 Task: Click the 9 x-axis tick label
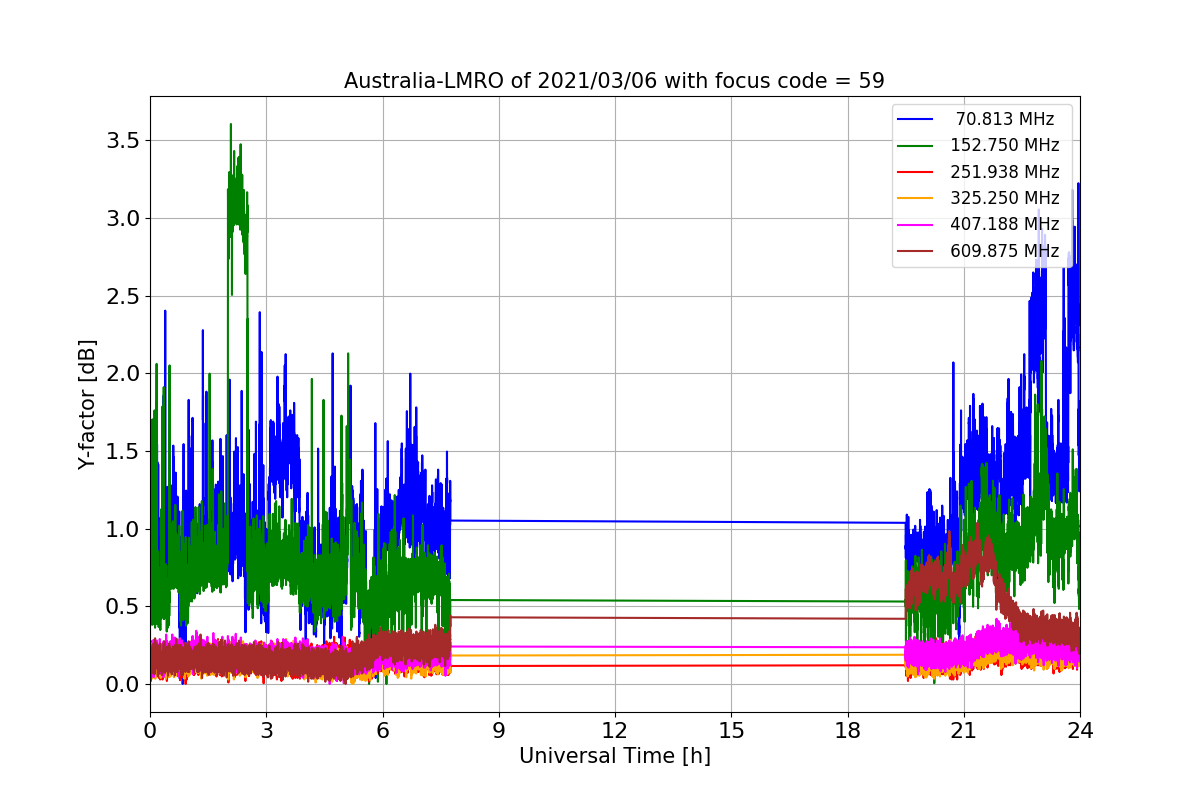pyautogui.click(x=499, y=731)
